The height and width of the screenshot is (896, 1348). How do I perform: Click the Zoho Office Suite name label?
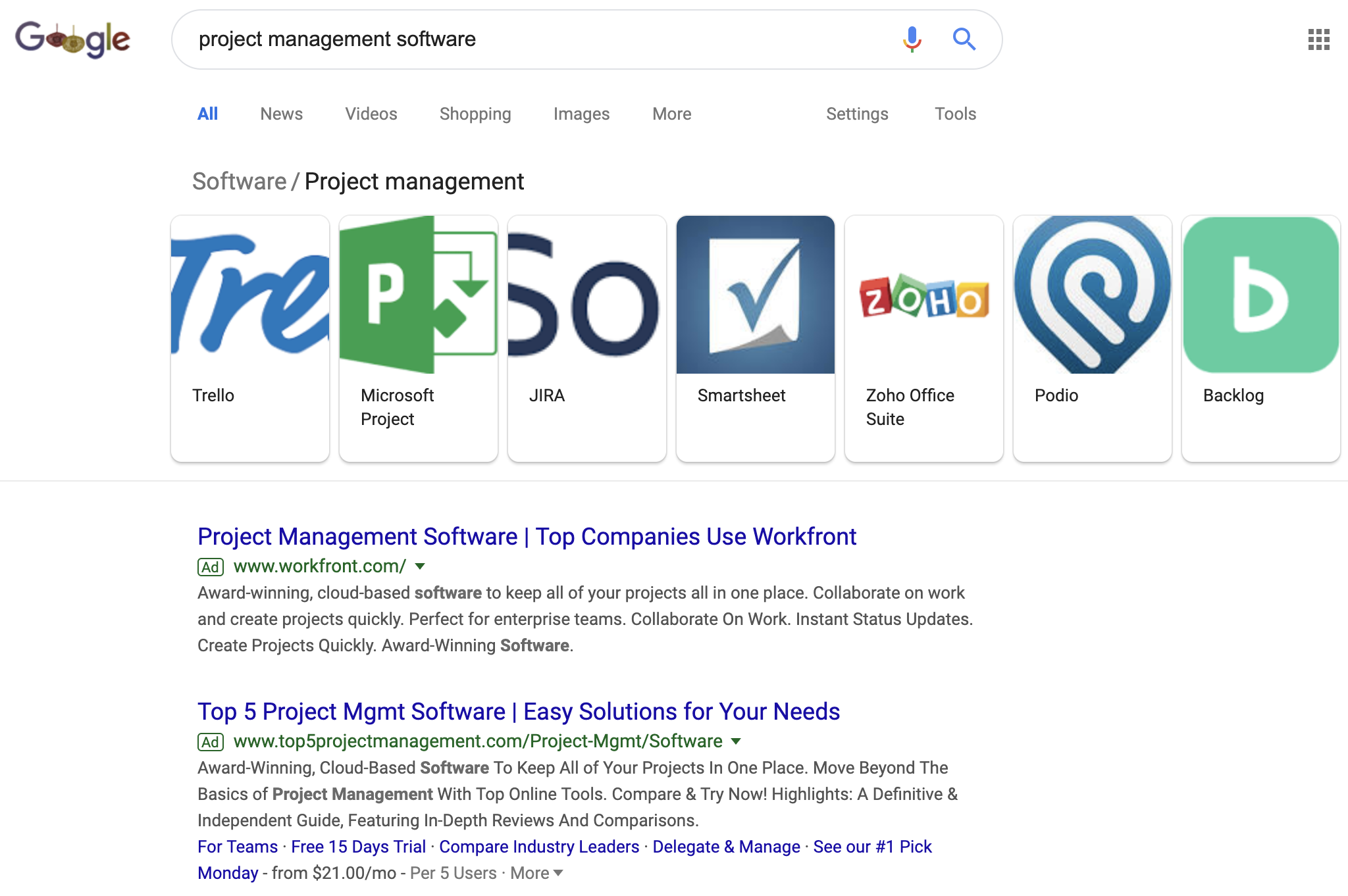pyautogui.click(x=910, y=407)
